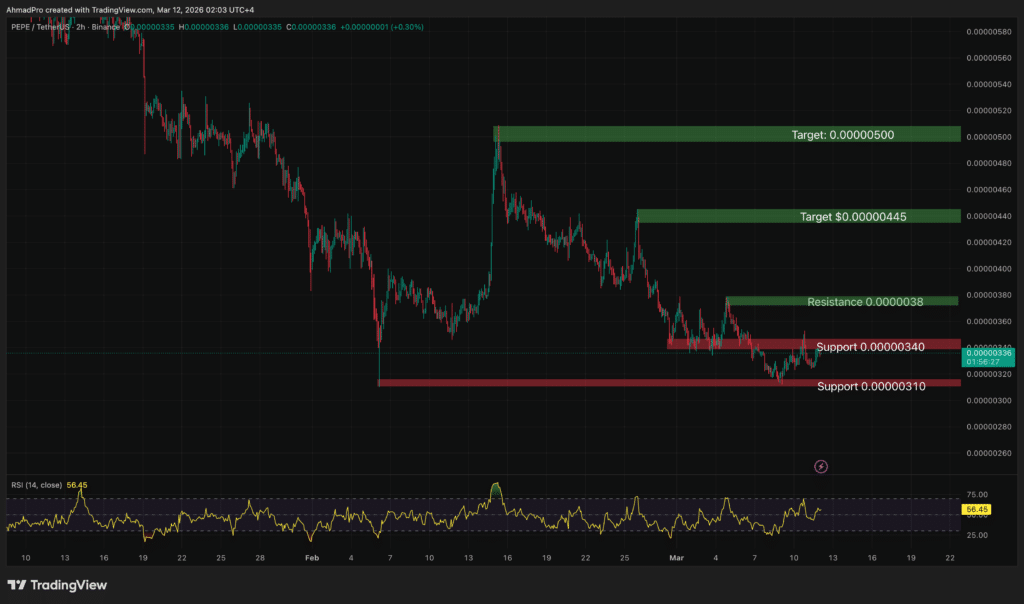Open the lightning bolt quick-trade icon
The width and height of the screenshot is (1024, 604).
pos(820,466)
